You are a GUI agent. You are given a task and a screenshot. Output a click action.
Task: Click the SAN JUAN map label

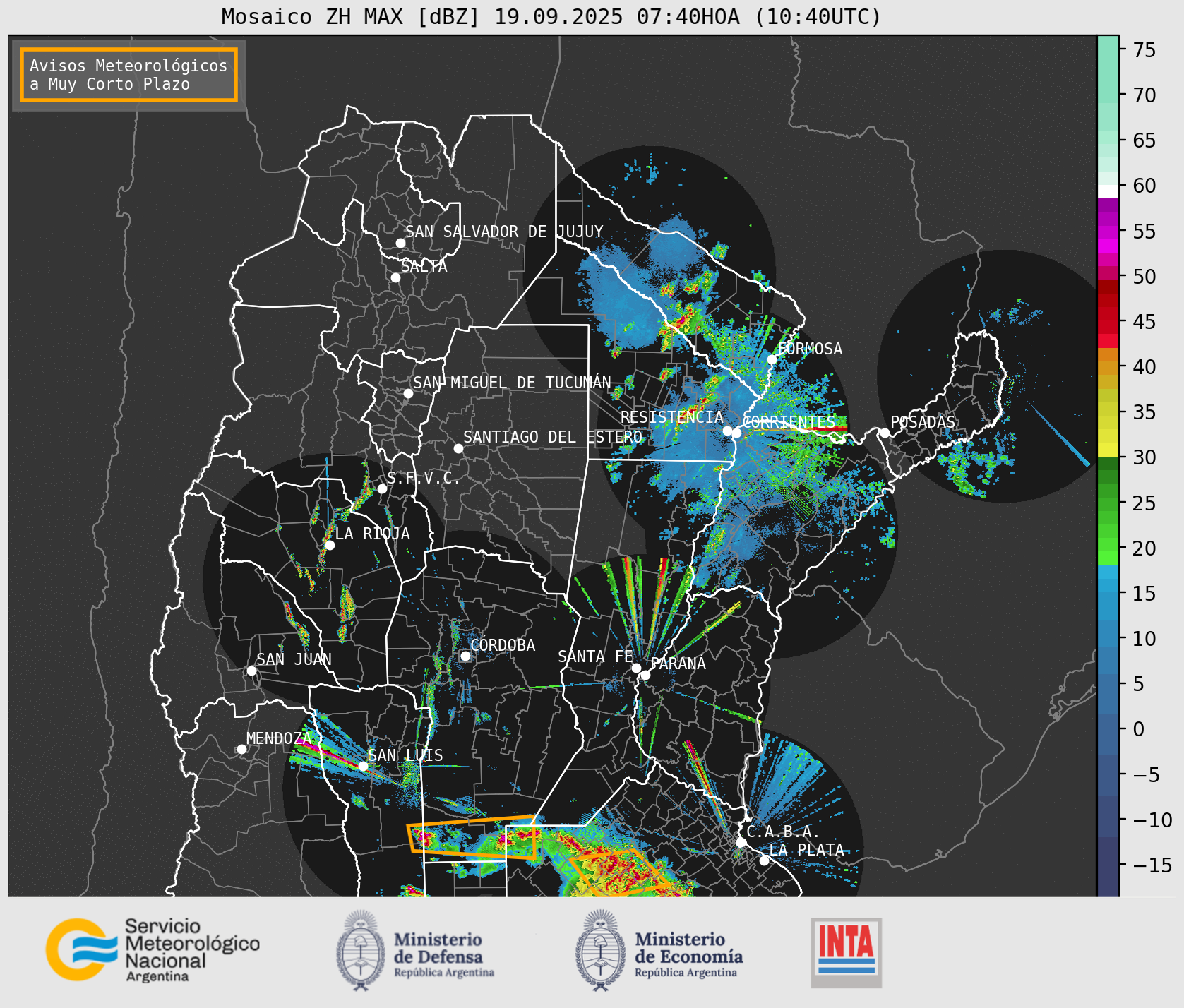(x=294, y=659)
